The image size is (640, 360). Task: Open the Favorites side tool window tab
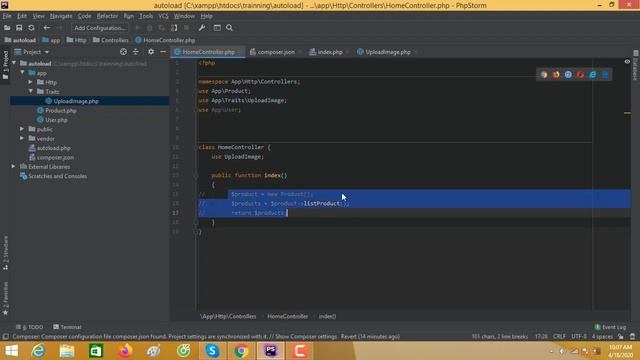click(x=5, y=298)
